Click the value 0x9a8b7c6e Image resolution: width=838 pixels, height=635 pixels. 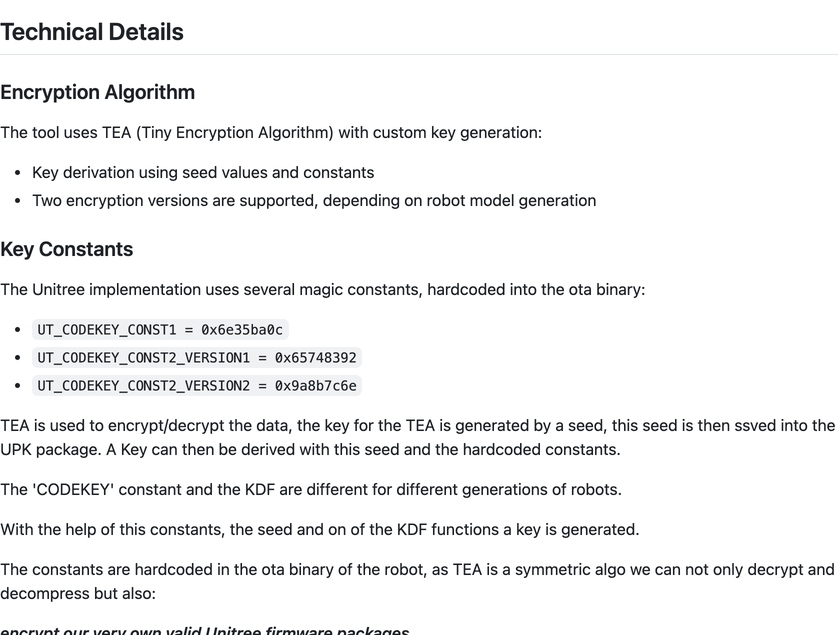316,385
